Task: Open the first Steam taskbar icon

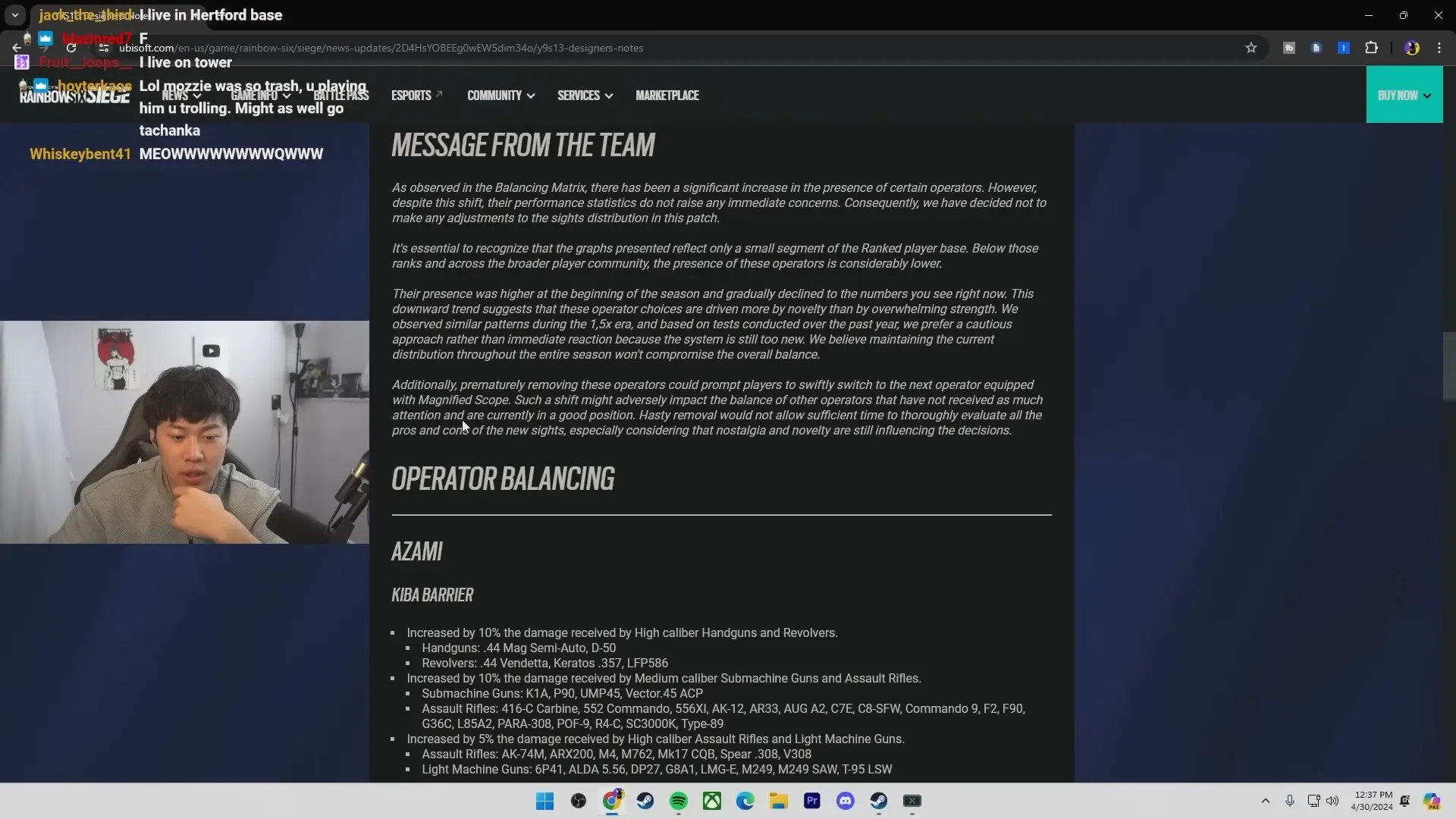Action: (645, 801)
